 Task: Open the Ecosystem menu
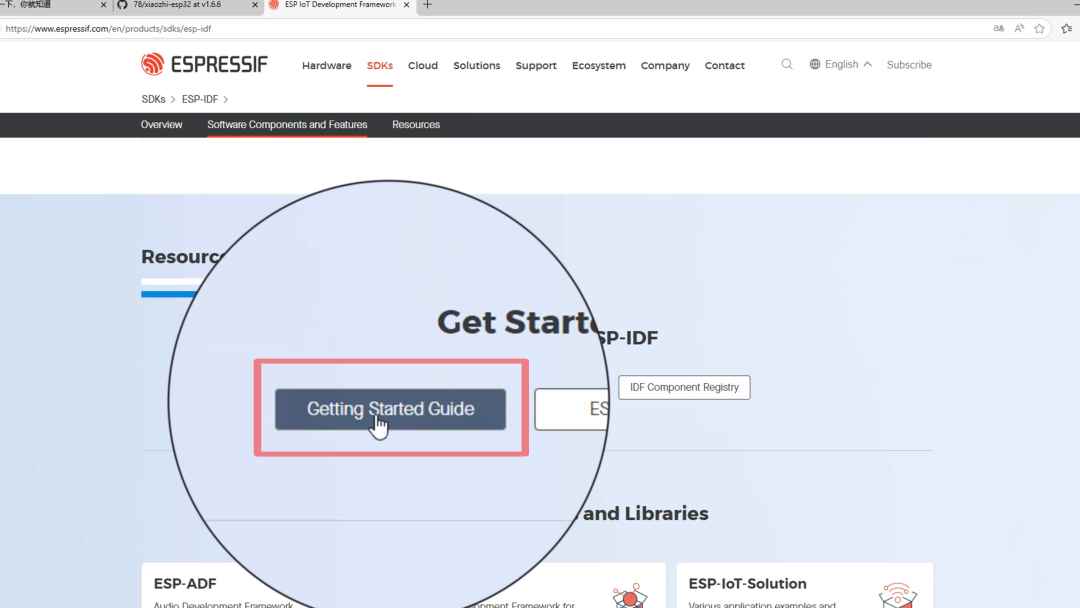599,65
